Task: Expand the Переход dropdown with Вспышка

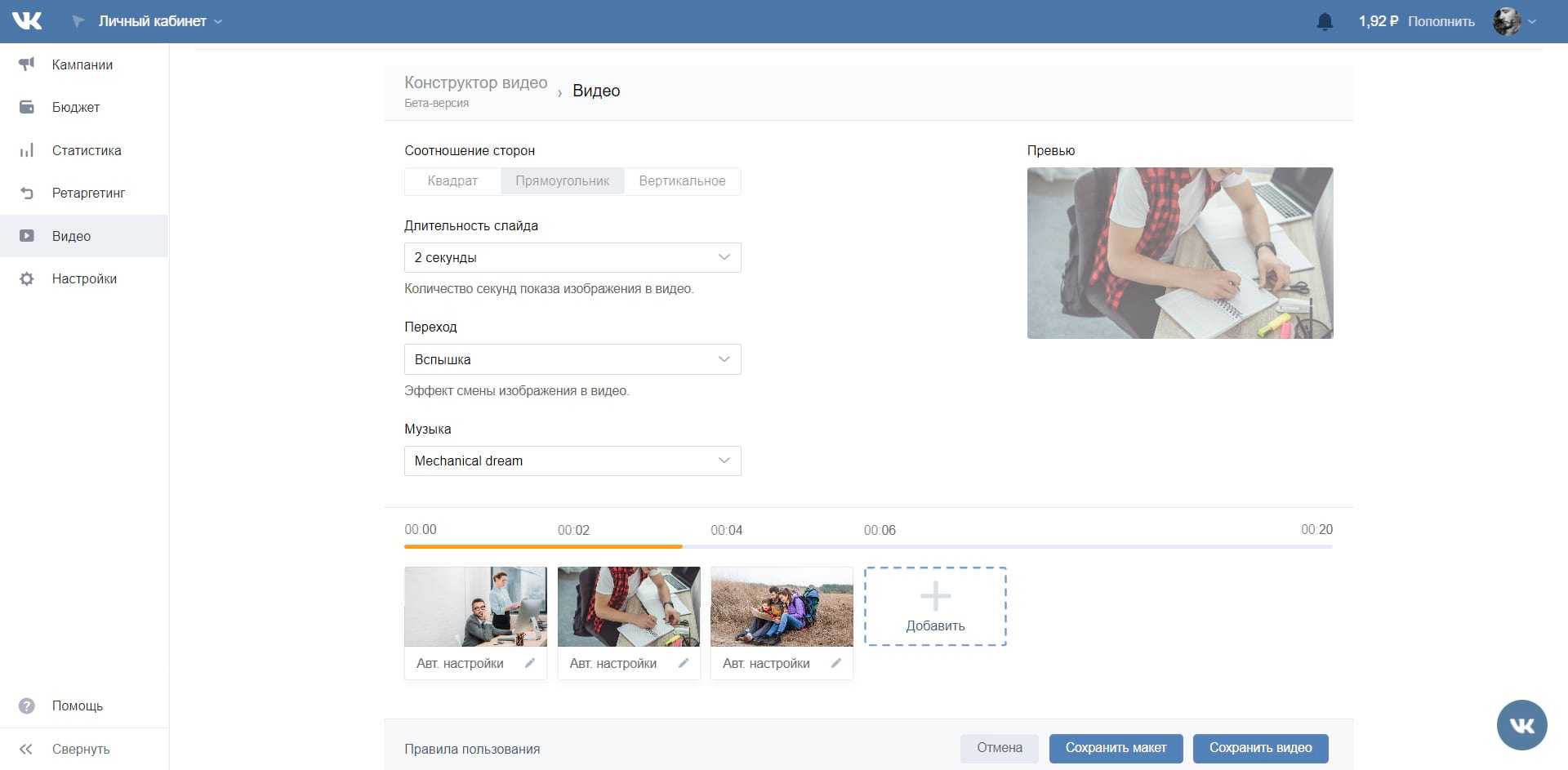Action: [572, 359]
